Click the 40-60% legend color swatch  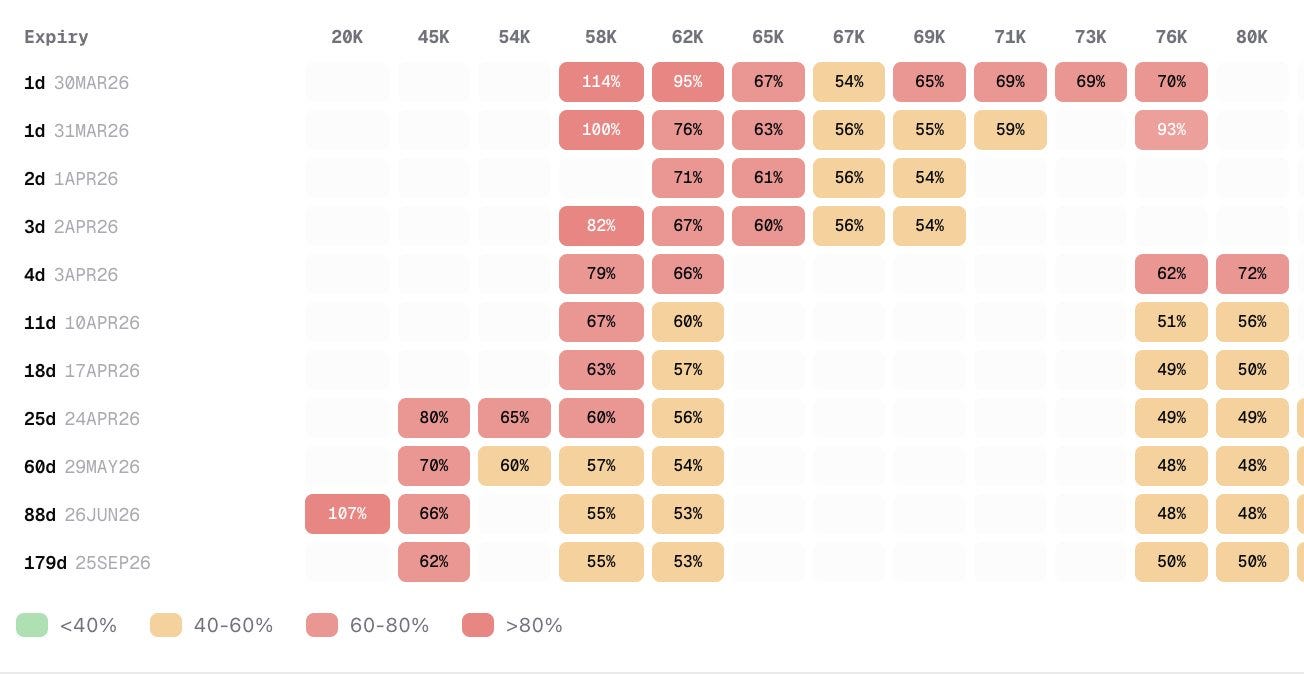click(x=166, y=626)
